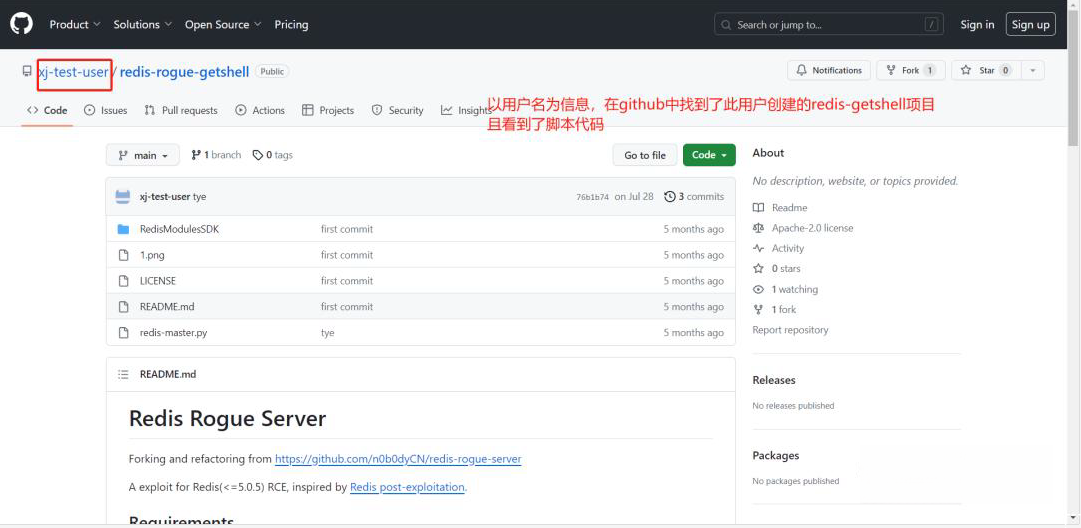Expand the Solutions menu

143,24
